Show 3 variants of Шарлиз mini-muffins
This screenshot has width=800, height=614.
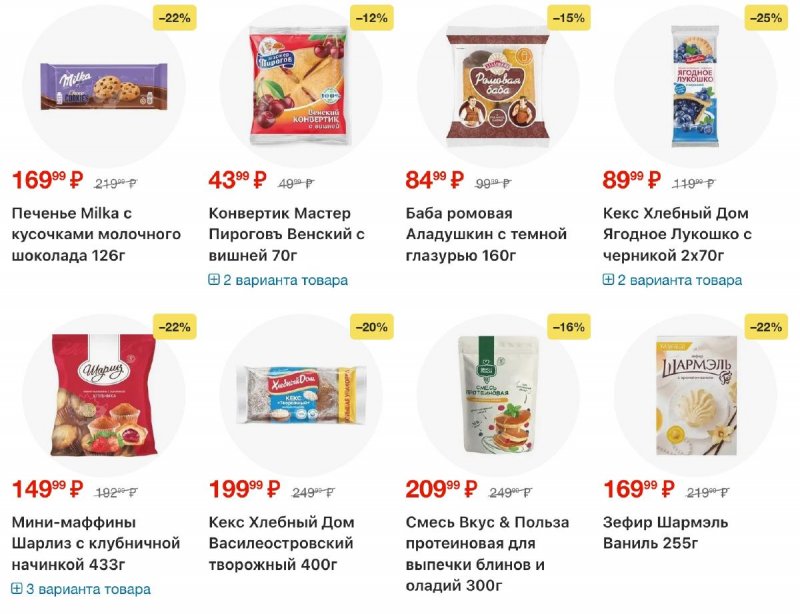tap(81, 589)
